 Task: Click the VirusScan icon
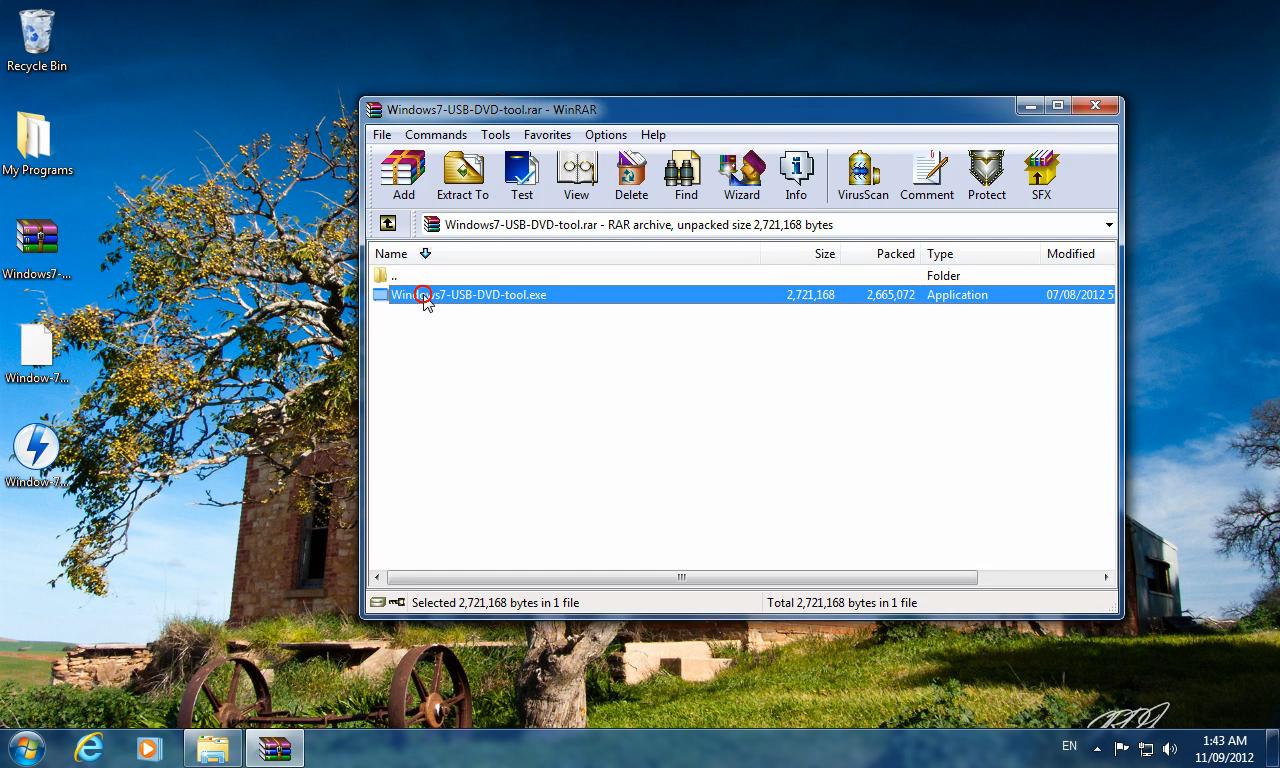click(862, 175)
